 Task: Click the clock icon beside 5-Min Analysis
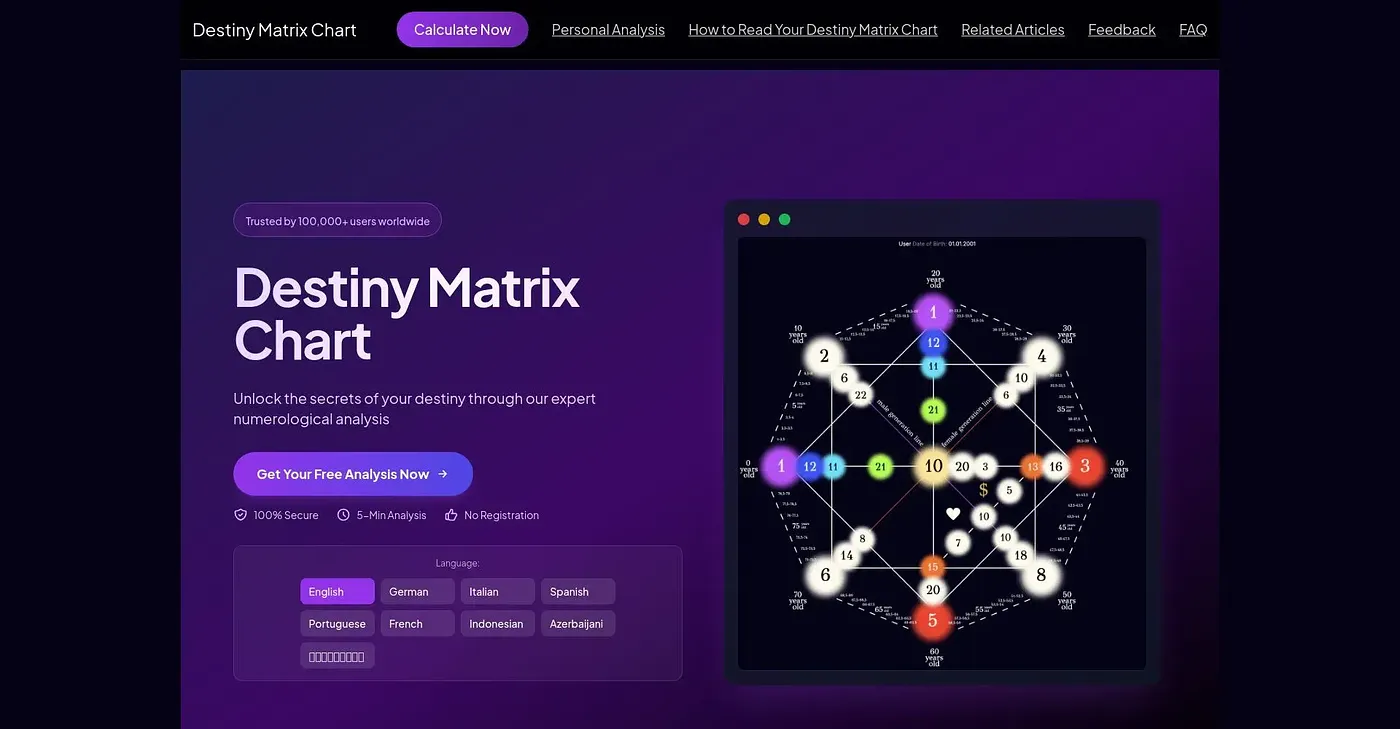[x=343, y=515]
